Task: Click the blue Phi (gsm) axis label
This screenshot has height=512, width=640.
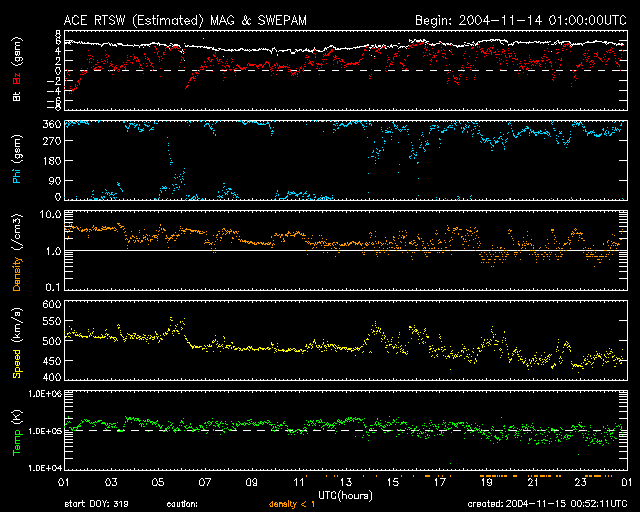Action: pyautogui.click(x=17, y=160)
